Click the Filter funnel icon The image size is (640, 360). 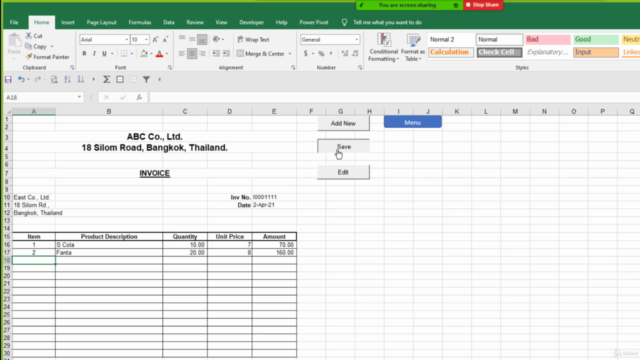click(146, 79)
